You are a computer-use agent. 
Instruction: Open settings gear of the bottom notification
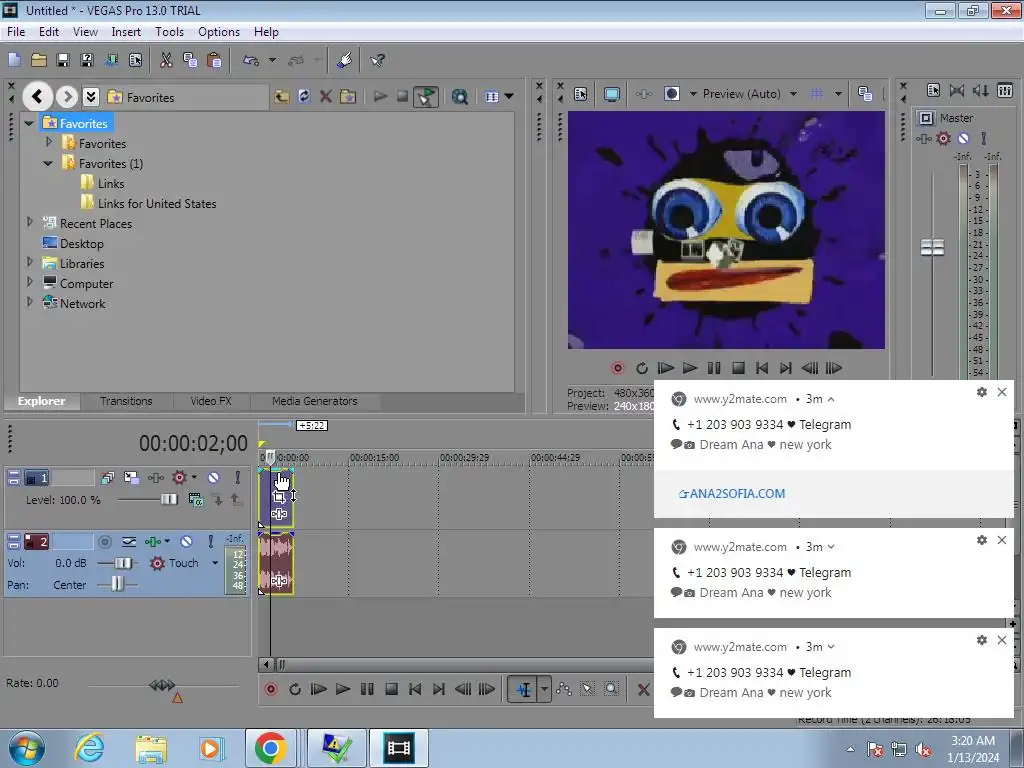coord(982,640)
